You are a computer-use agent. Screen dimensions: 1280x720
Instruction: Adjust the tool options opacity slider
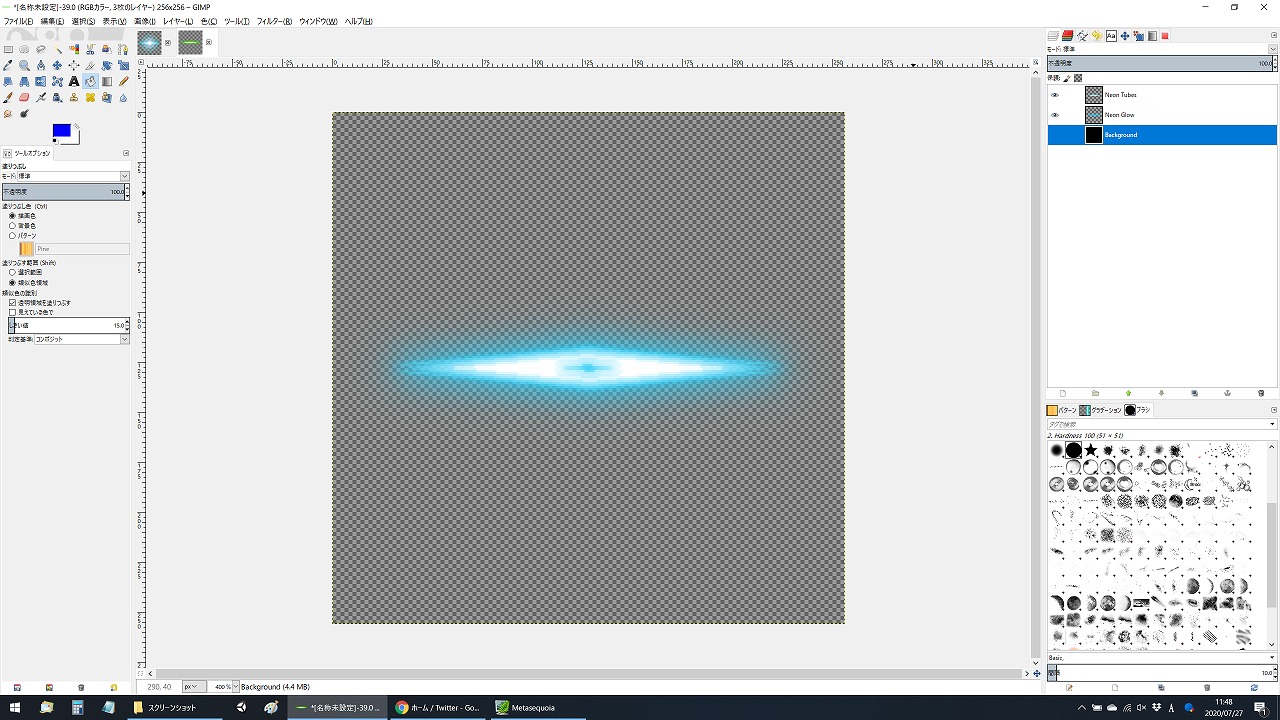point(65,192)
